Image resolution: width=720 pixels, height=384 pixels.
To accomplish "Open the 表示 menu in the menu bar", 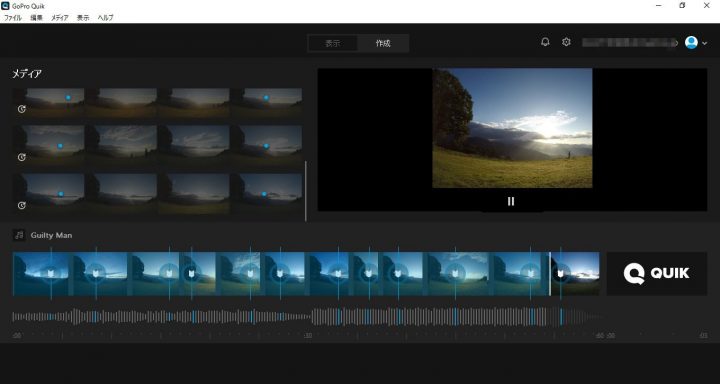I will [83, 18].
